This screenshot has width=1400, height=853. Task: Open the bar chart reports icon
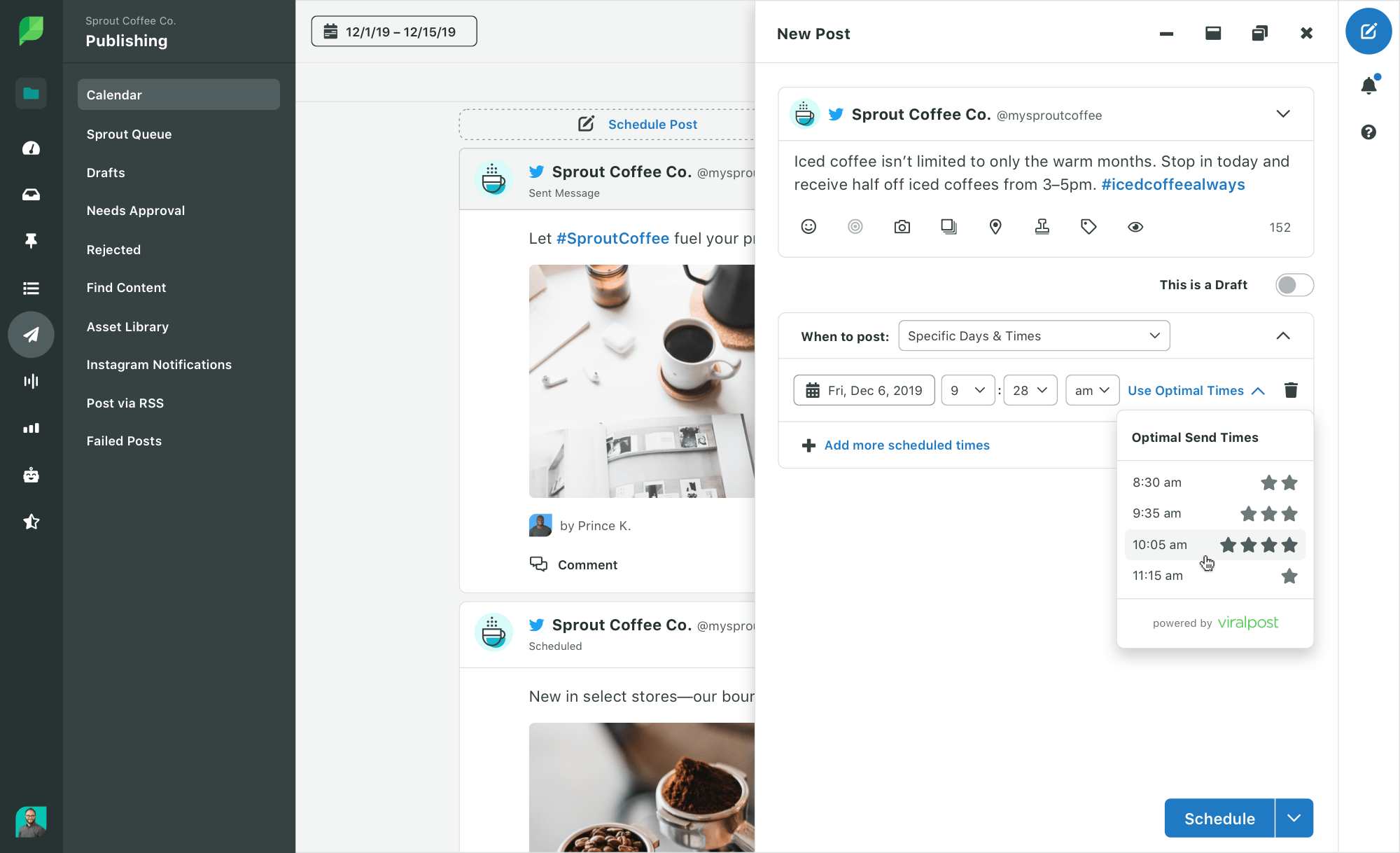pyautogui.click(x=31, y=428)
